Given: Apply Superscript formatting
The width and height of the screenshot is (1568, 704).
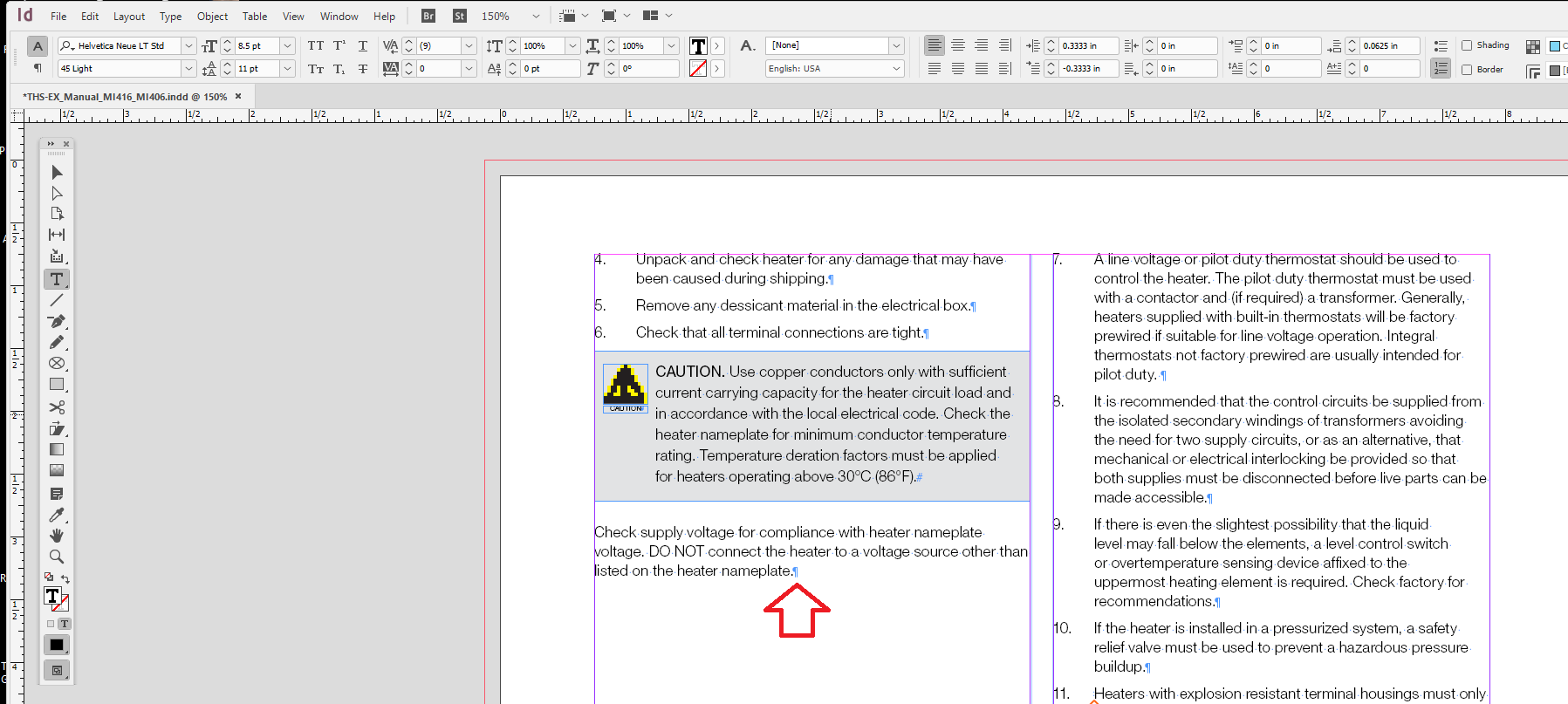Looking at the screenshot, I should point(339,45).
